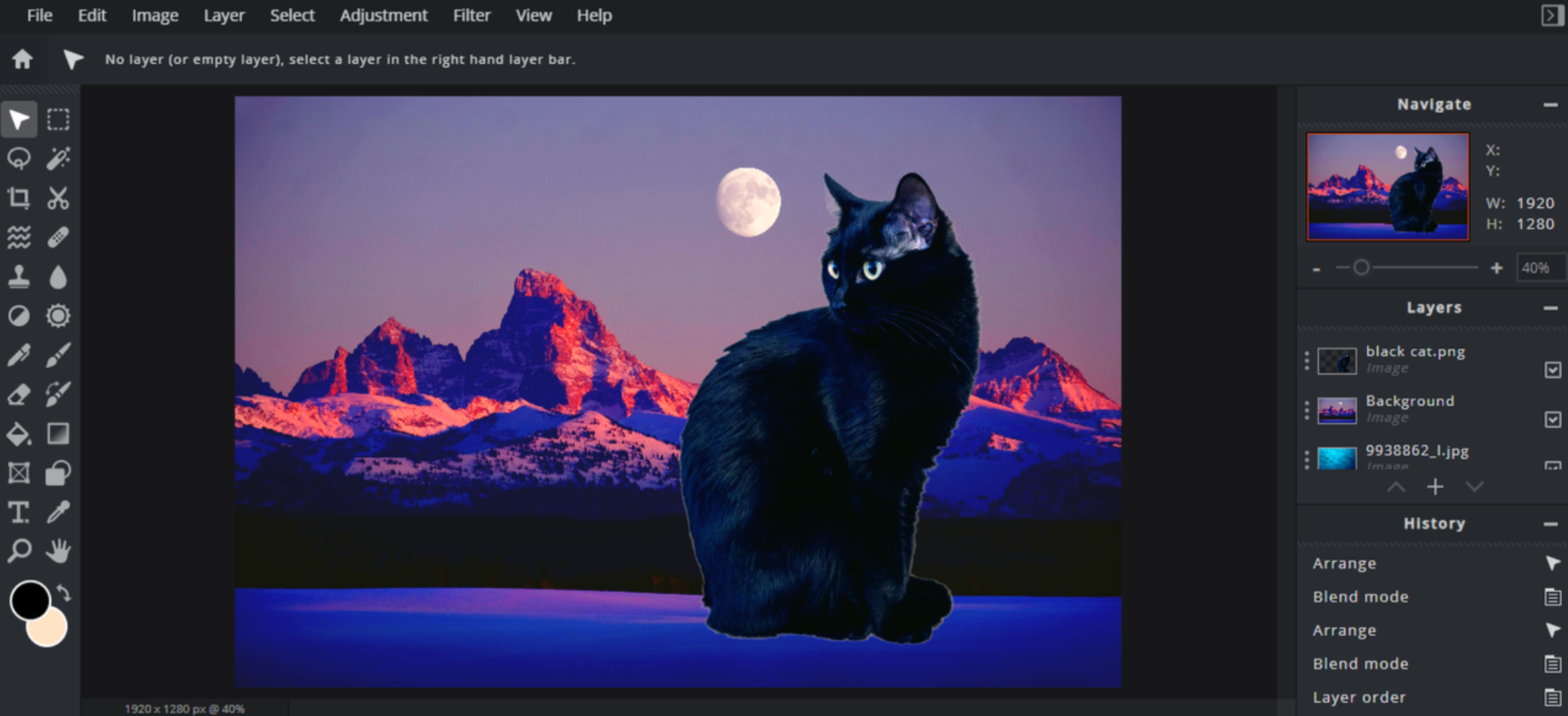Open the Filter menu
This screenshot has width=1568, height=716.
[x=472, y=15]
